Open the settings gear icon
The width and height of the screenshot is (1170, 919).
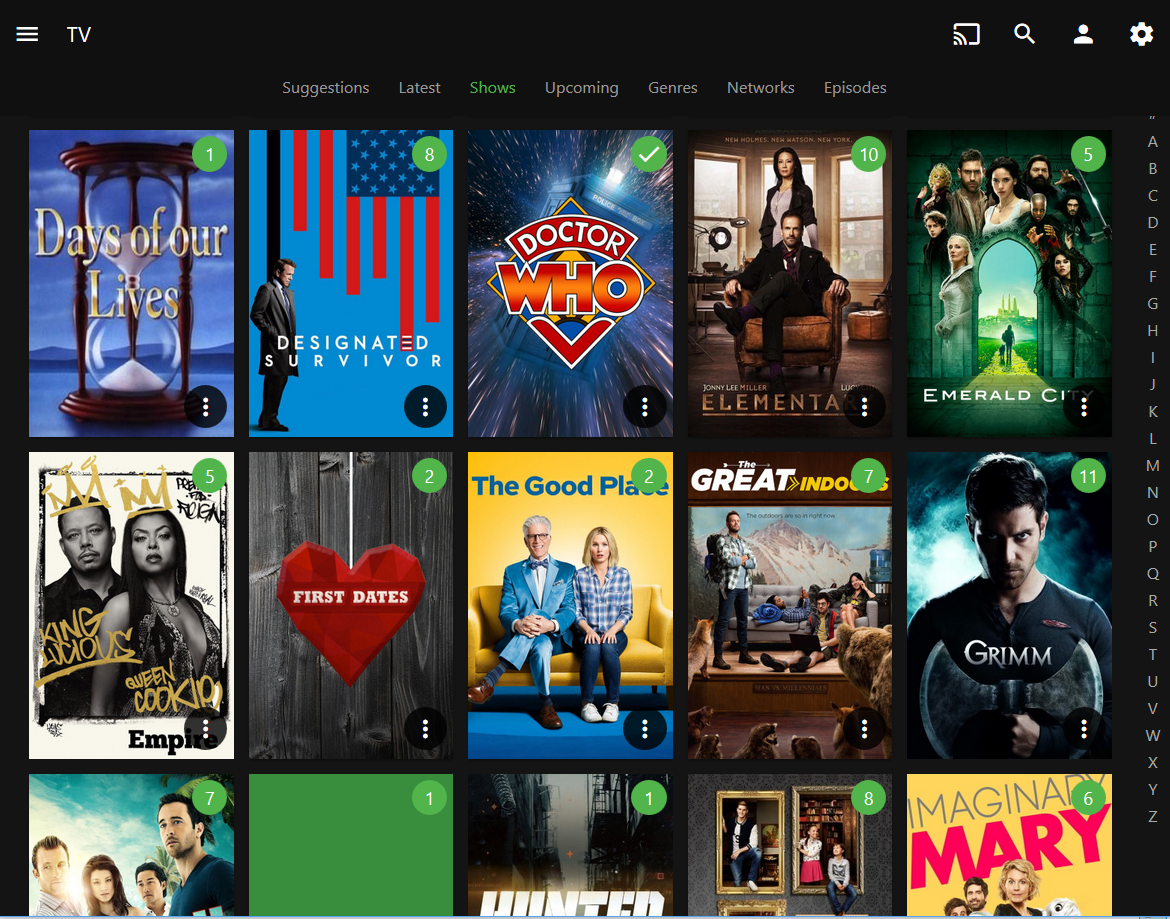point(1141,34)
